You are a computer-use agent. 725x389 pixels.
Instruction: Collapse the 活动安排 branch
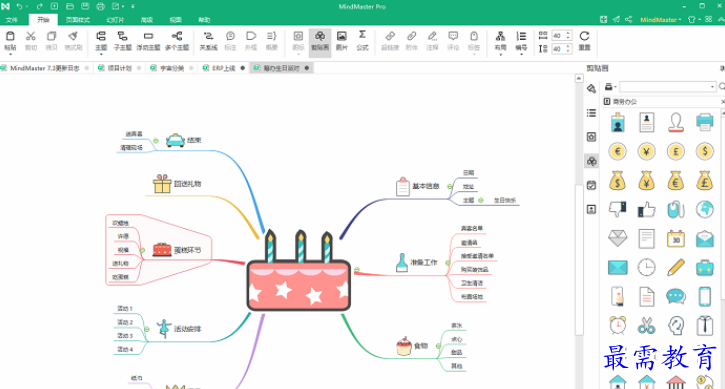(147, 329)
